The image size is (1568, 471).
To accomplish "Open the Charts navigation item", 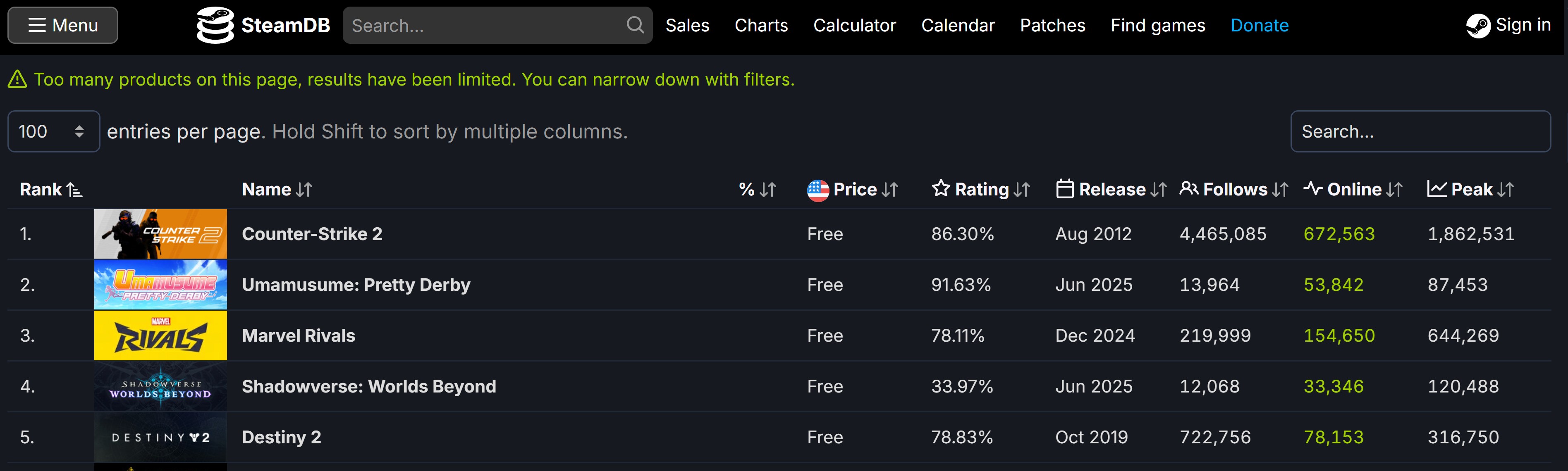I will (761, 26).
